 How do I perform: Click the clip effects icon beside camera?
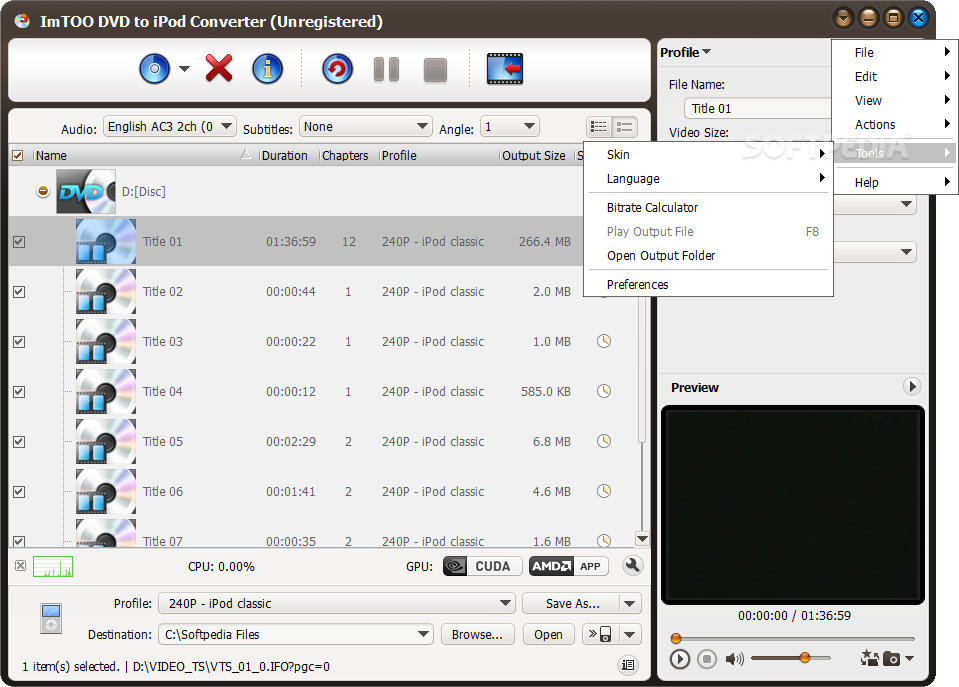point(869,658)
